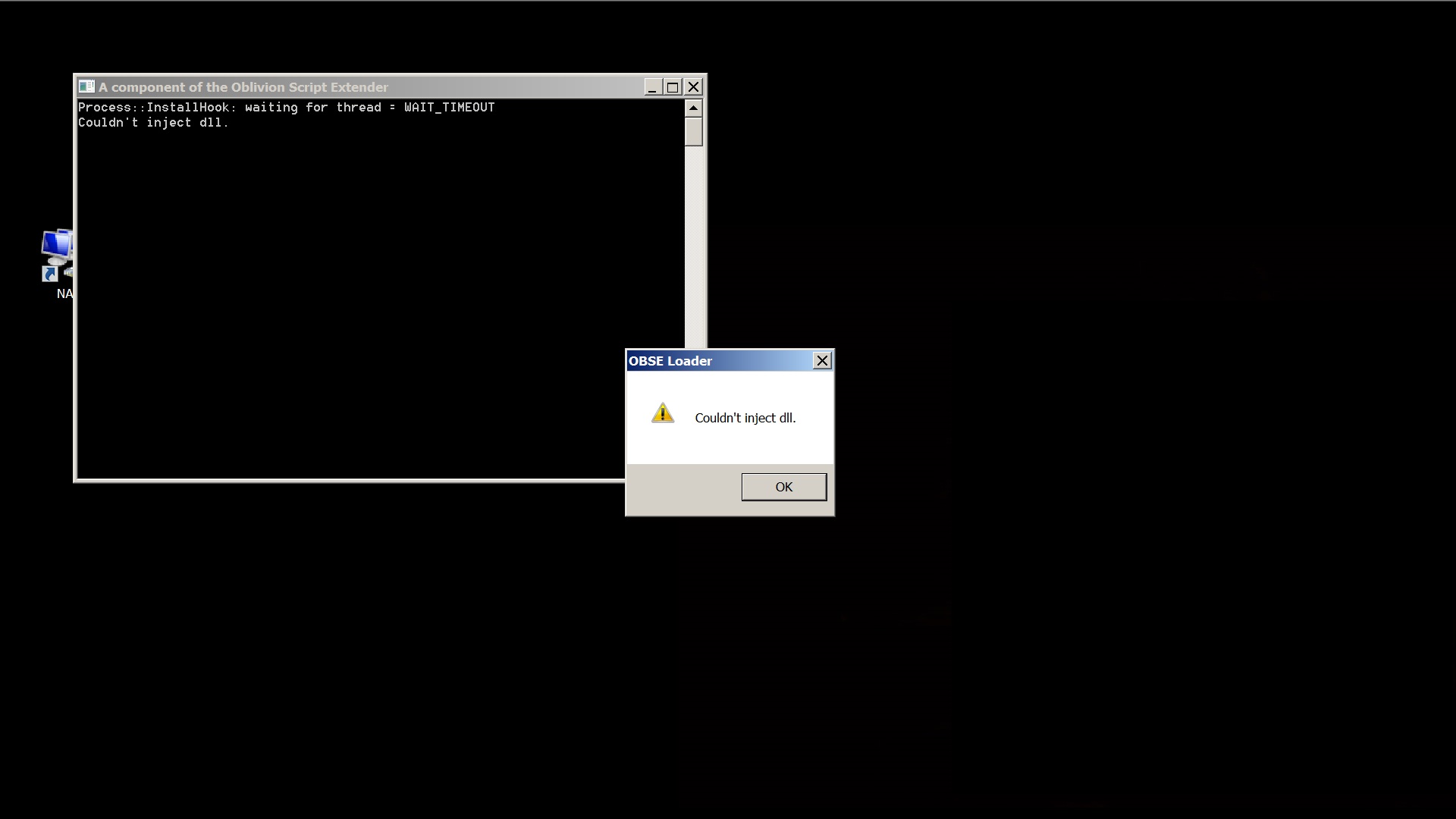Select the NA label under the desktop icon

click(x=64, y=293)
